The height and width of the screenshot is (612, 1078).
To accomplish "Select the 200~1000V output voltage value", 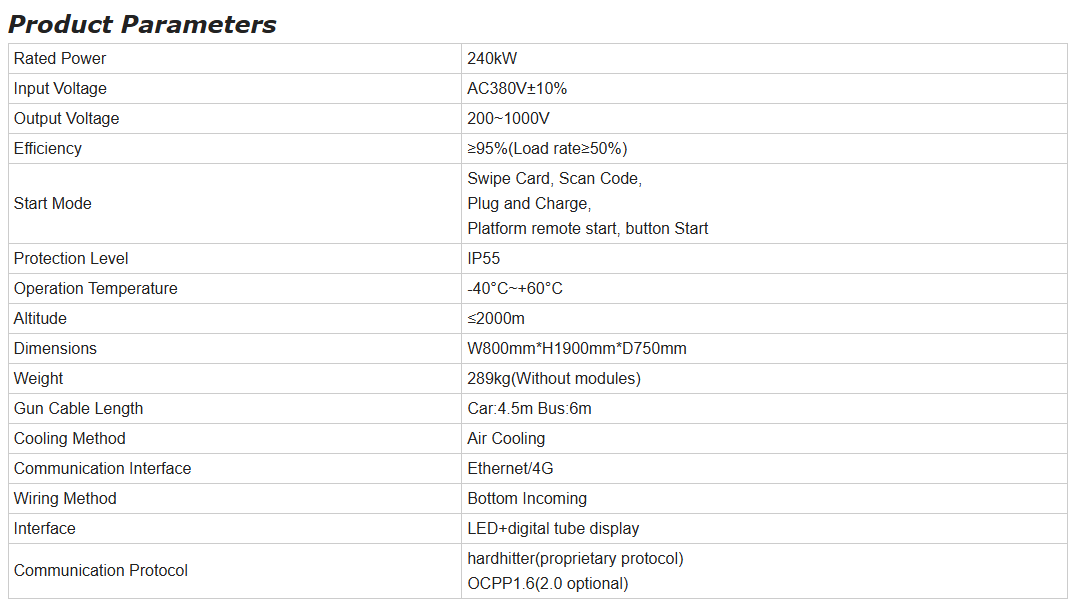I will (508, 118).
